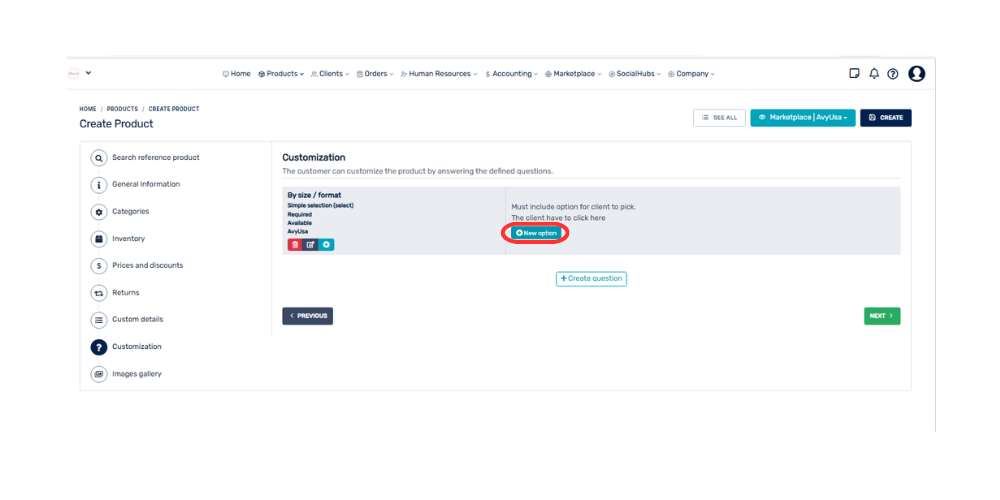
Task: Expand the Products menu dropdown
Action: pos(281,74)
